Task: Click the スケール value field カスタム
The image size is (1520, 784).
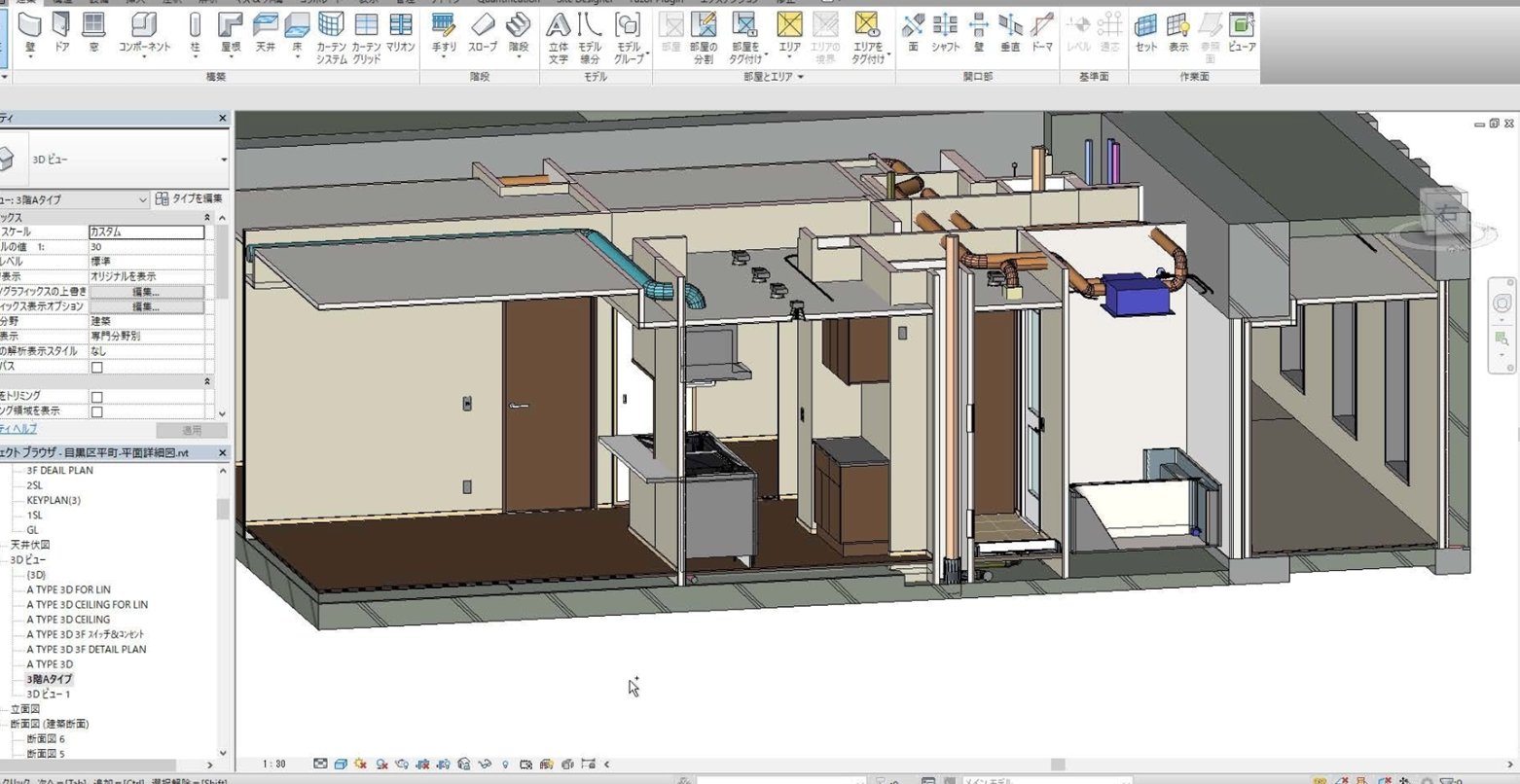Action: pyautogui.click(x=146, y=232)
